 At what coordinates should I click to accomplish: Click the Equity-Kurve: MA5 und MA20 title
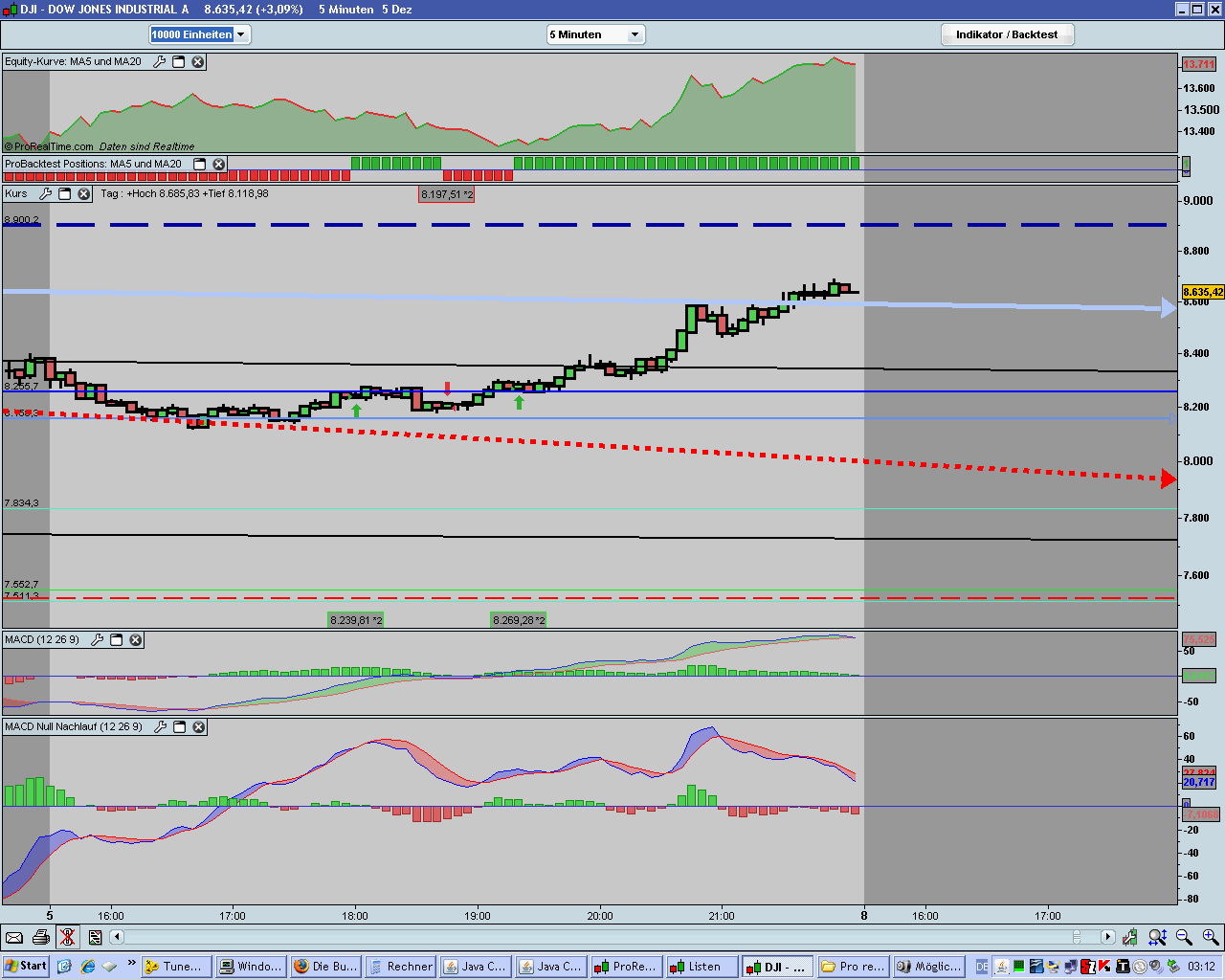click(x=73, y=61)
